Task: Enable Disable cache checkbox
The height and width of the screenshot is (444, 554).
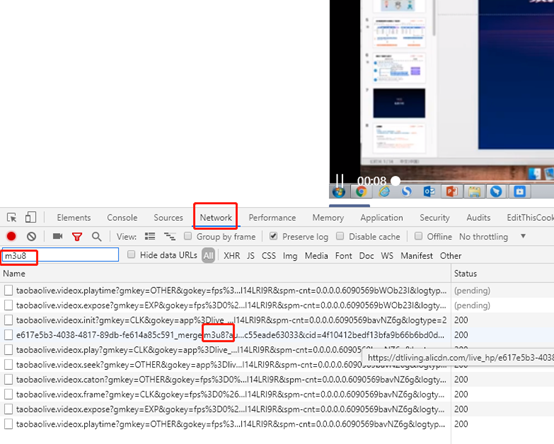Action: [340, 236]
